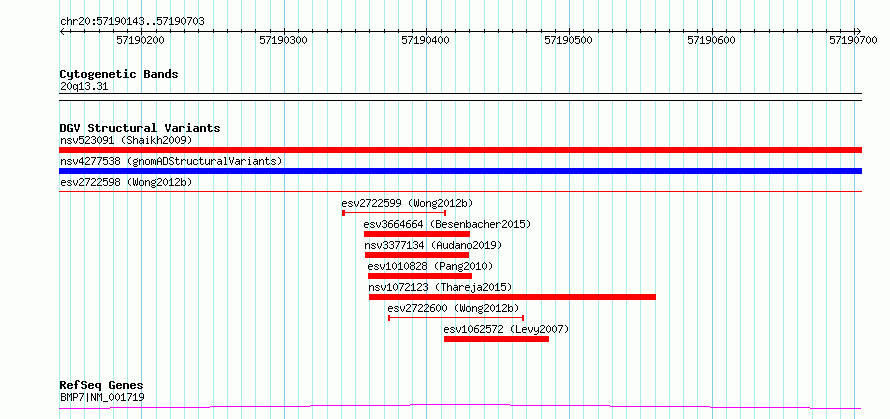
Task: Select the thin esv2722599 variant span
Action: 394,213
